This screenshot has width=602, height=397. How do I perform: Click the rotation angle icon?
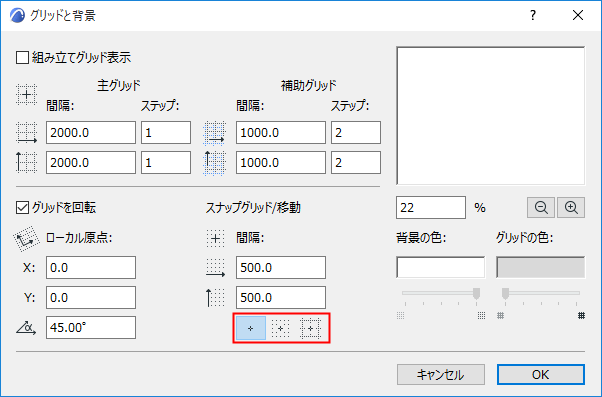[x=26, y=328]
